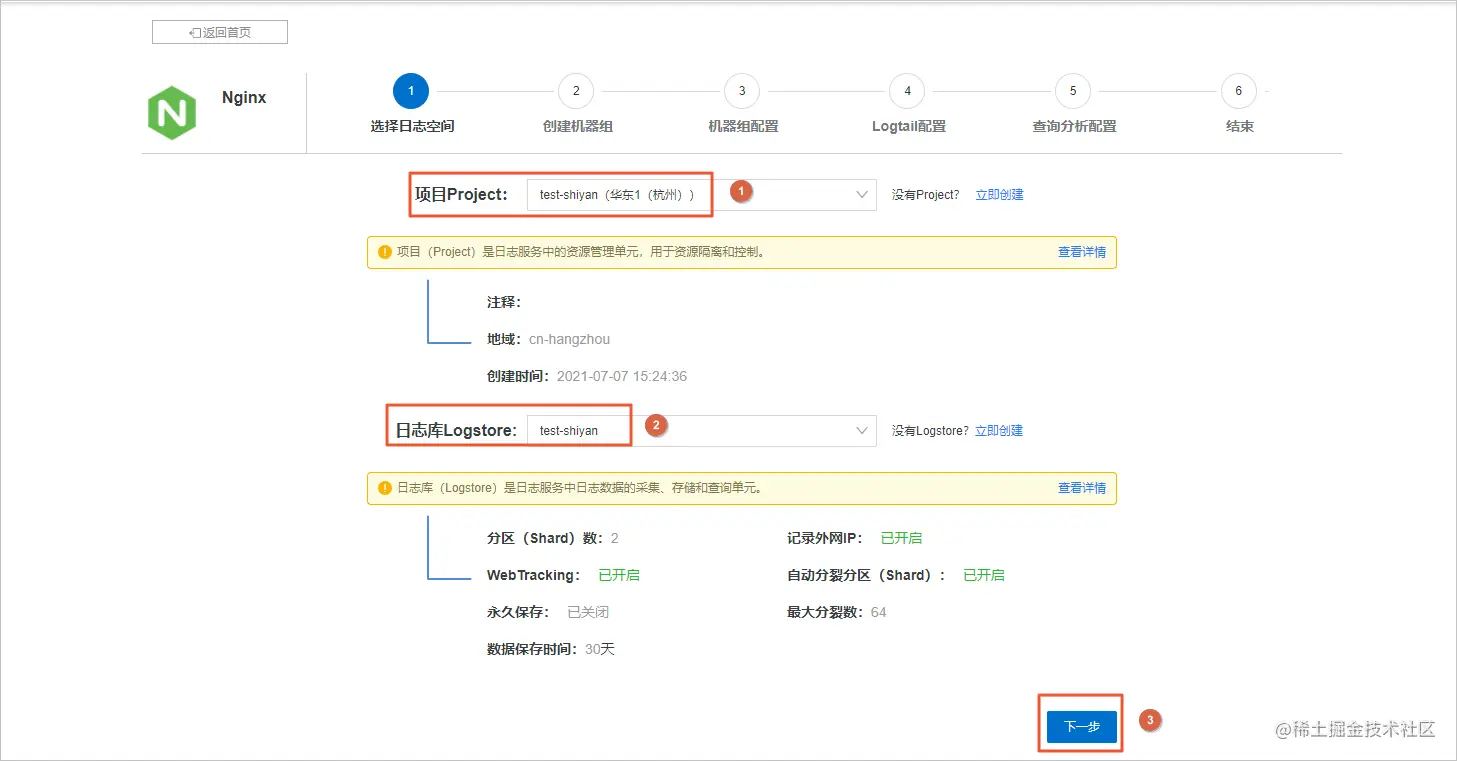
Task: Click the warning icon in the Project info banner
Action: pos(385,252)
